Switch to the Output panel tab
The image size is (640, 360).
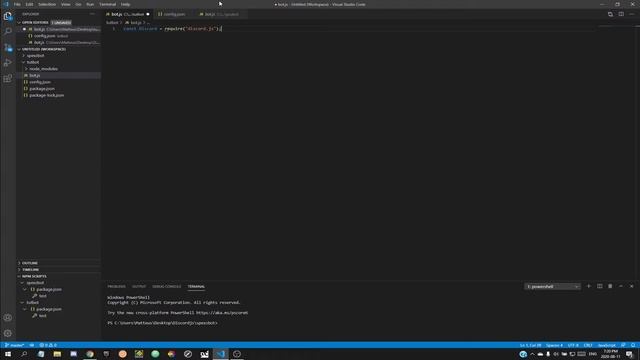139,287
